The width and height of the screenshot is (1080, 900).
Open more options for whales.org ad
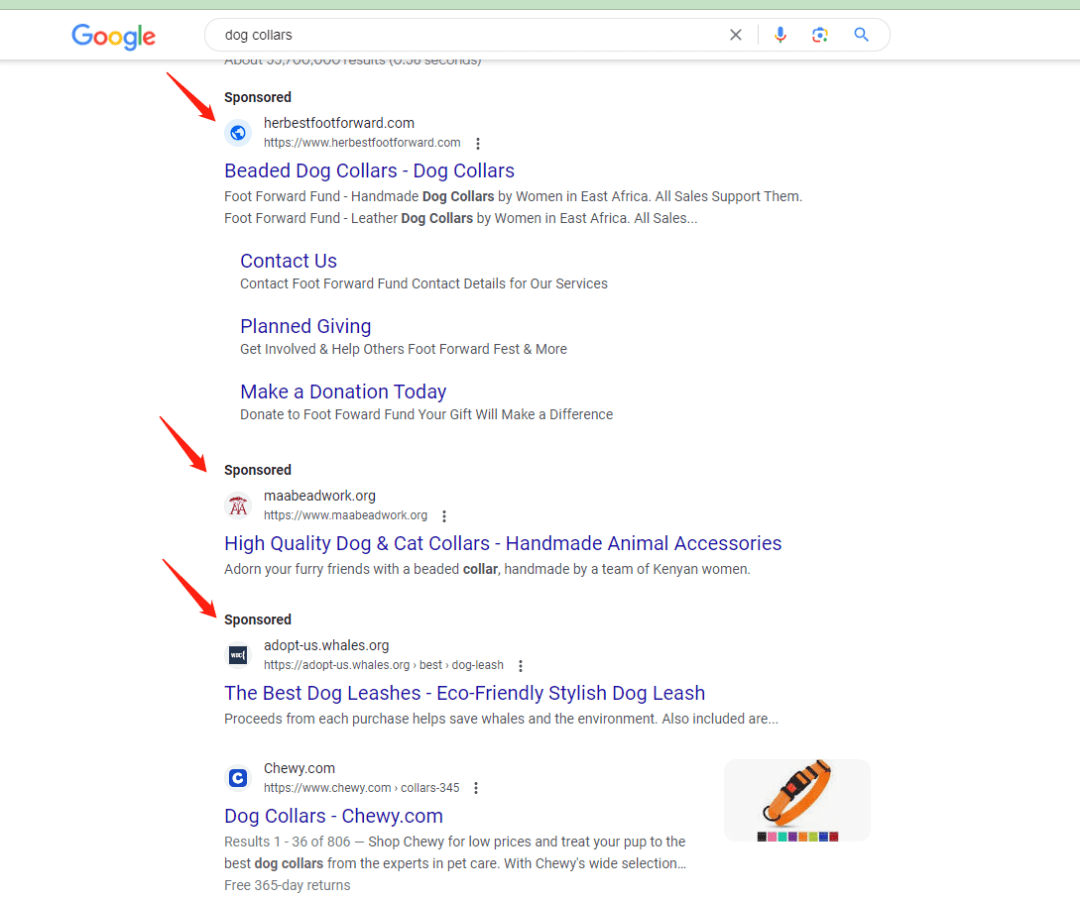[521, 666]
